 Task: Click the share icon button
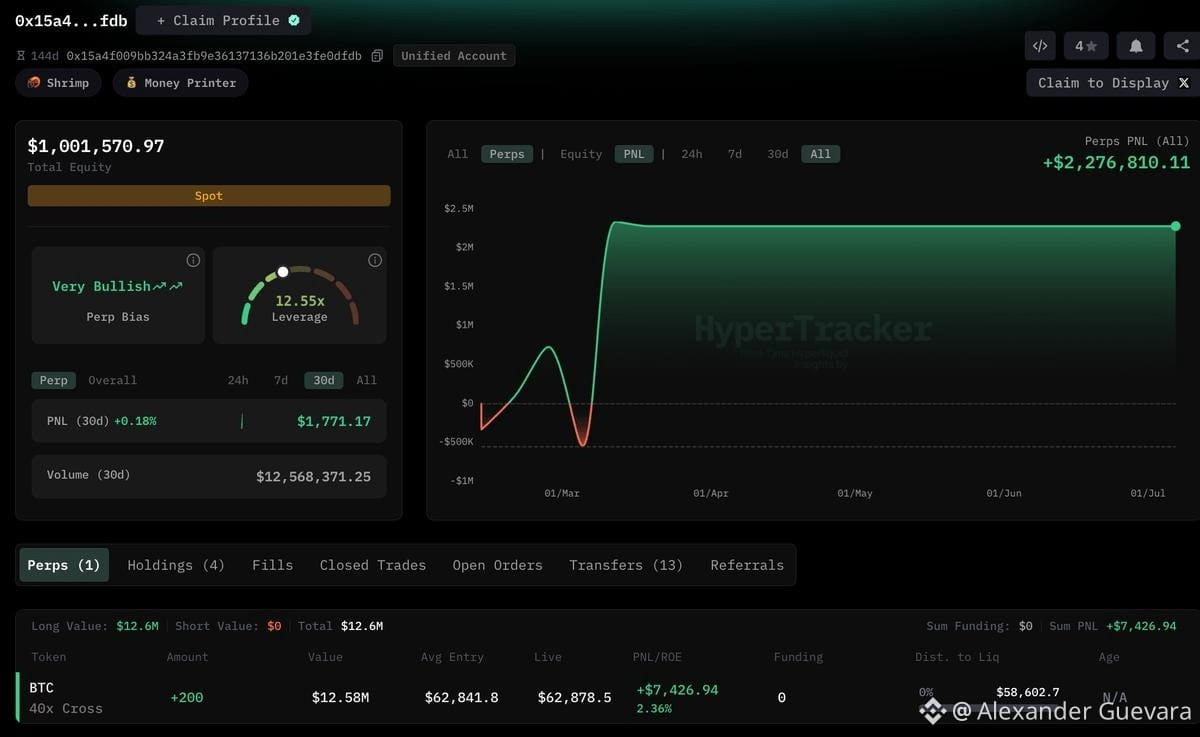pos(1183,46)
